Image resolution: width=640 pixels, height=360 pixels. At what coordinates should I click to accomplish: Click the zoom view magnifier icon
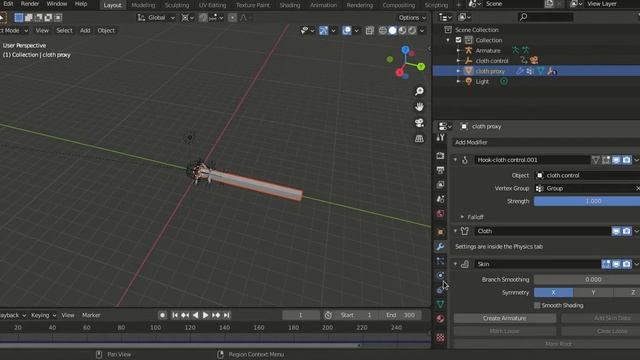pos(419,91)
